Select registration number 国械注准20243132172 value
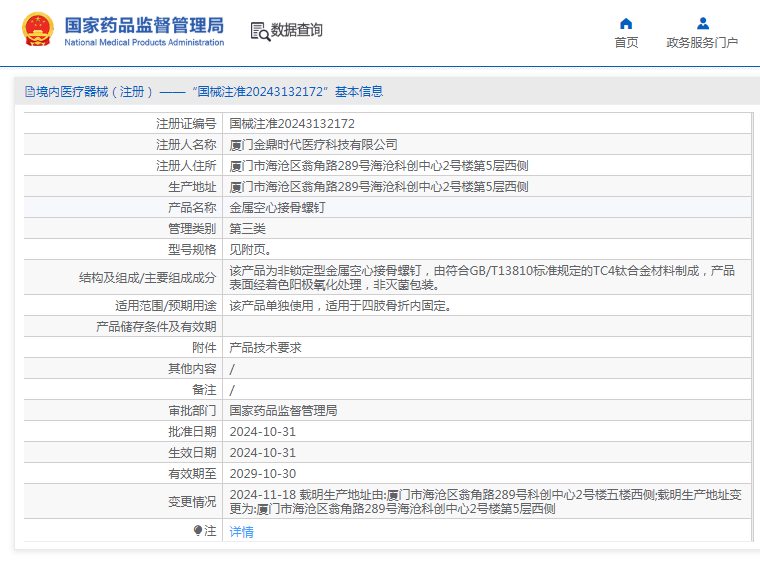 (x=292, y=124)
